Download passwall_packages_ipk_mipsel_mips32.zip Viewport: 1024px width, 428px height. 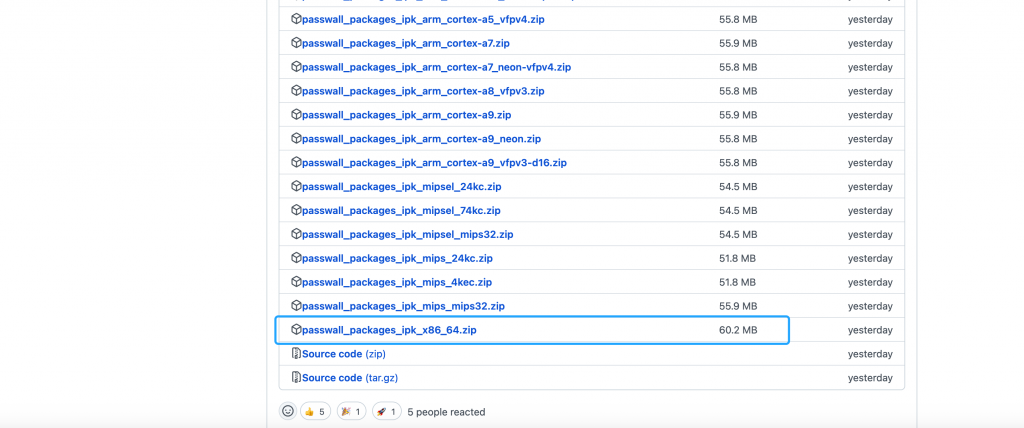408,235
